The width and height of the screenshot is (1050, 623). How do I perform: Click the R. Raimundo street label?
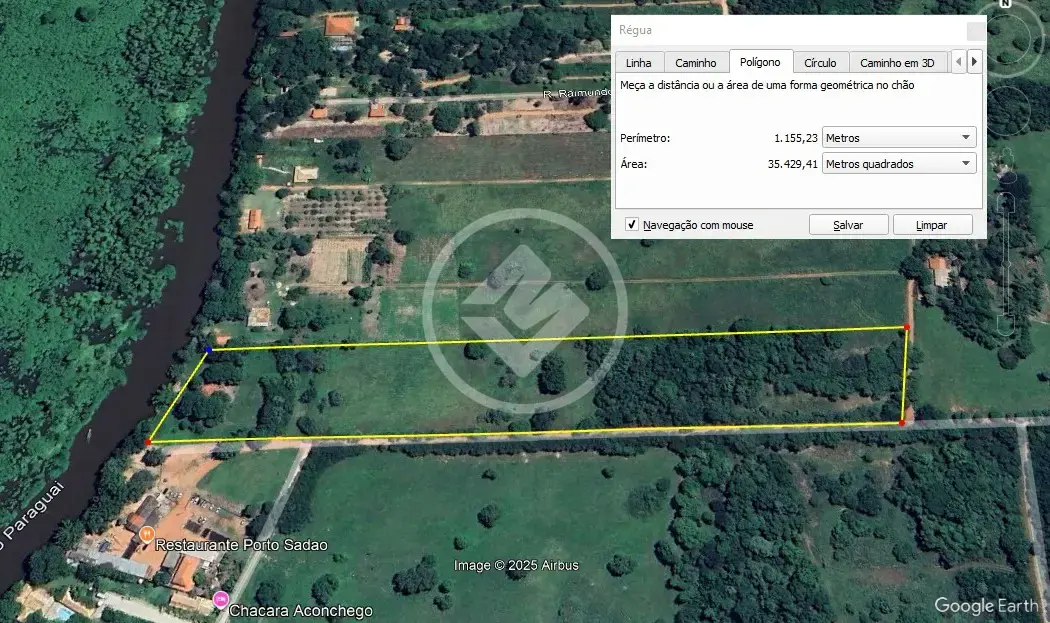[577, 94]
